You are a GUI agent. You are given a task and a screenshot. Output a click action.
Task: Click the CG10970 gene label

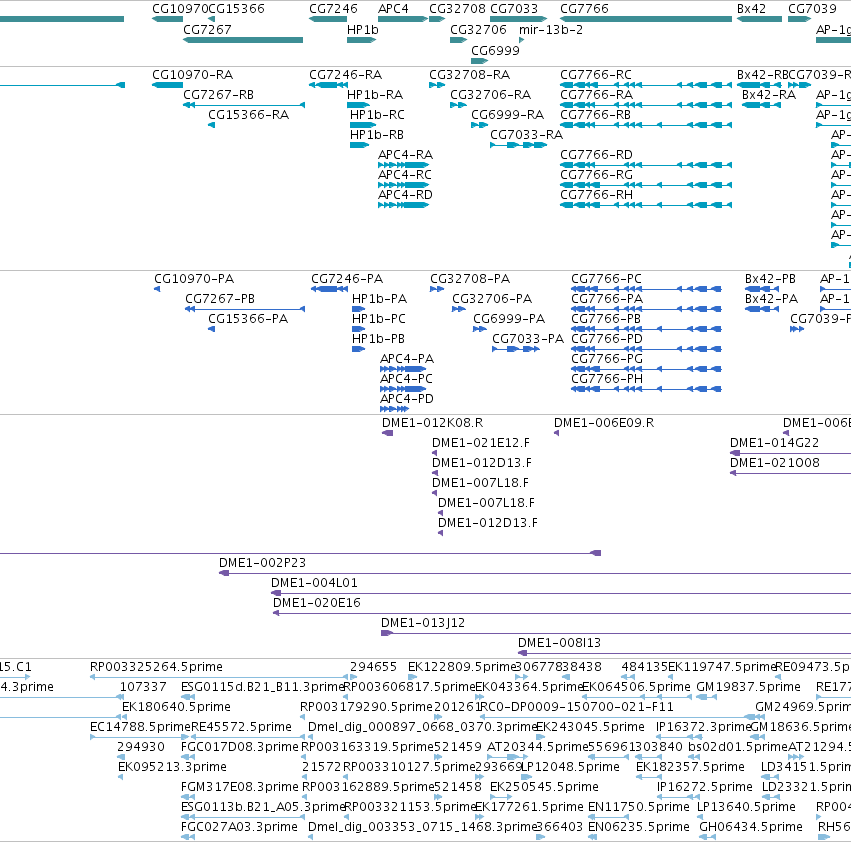click(180, 9)
